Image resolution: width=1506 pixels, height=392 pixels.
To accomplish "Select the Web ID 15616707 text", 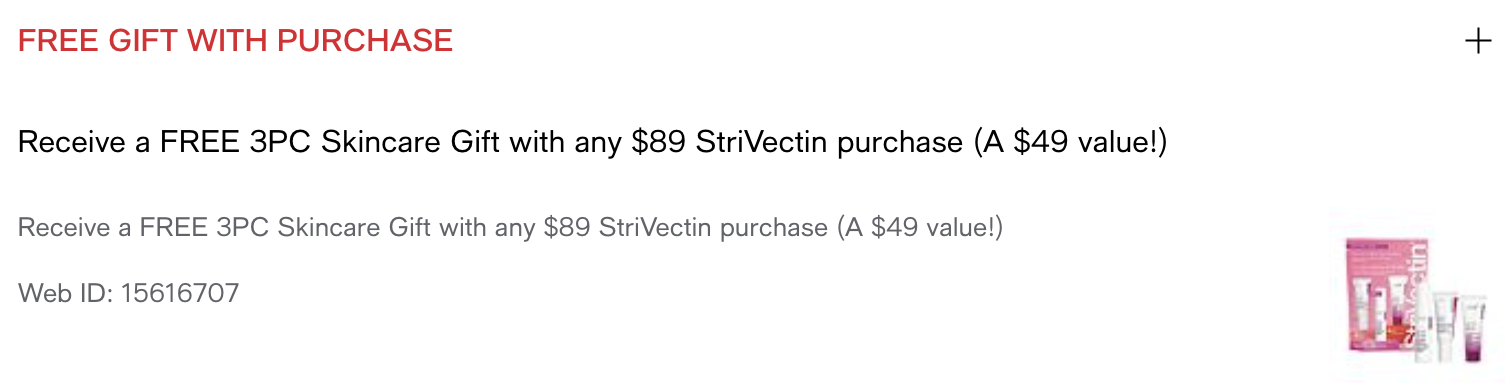I will [x=129, y=293].
